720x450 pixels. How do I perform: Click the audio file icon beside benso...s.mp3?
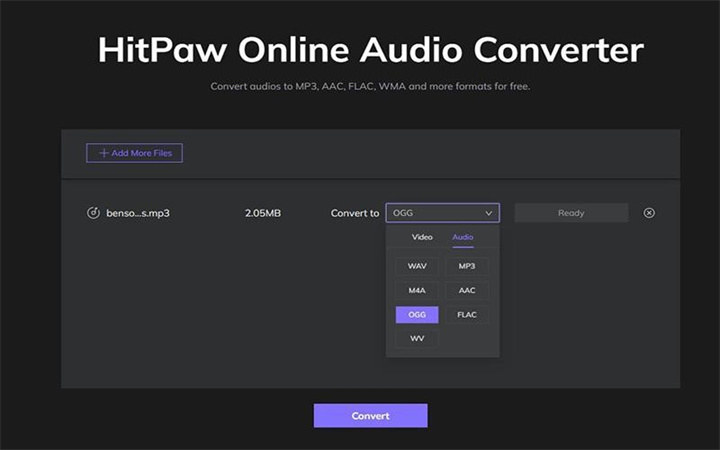point(93,213)
